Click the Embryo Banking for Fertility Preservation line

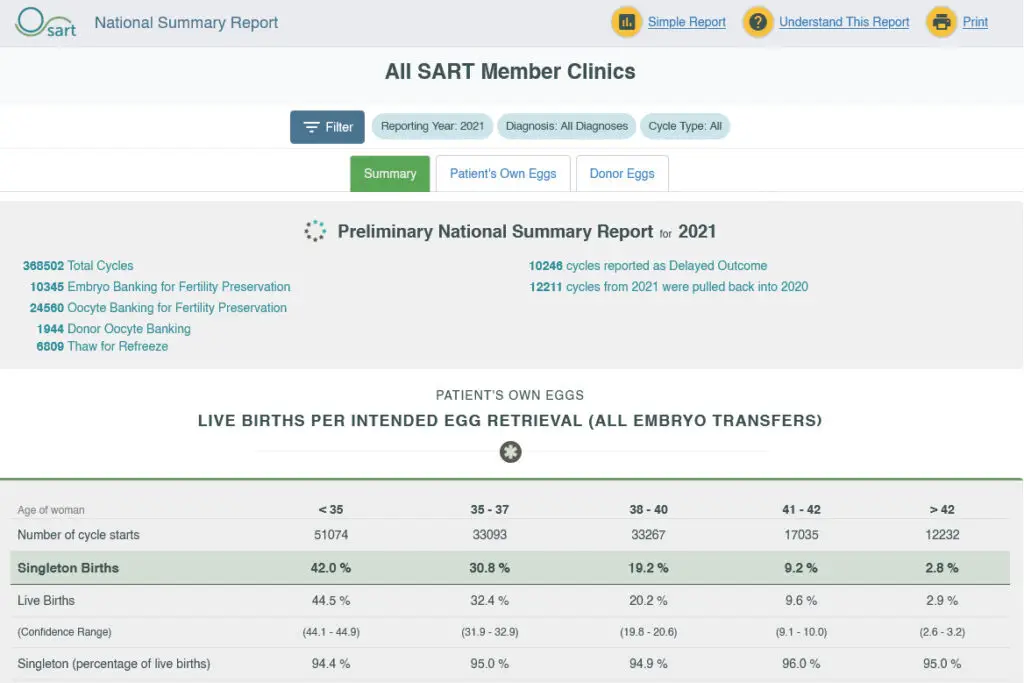point(160,287)
